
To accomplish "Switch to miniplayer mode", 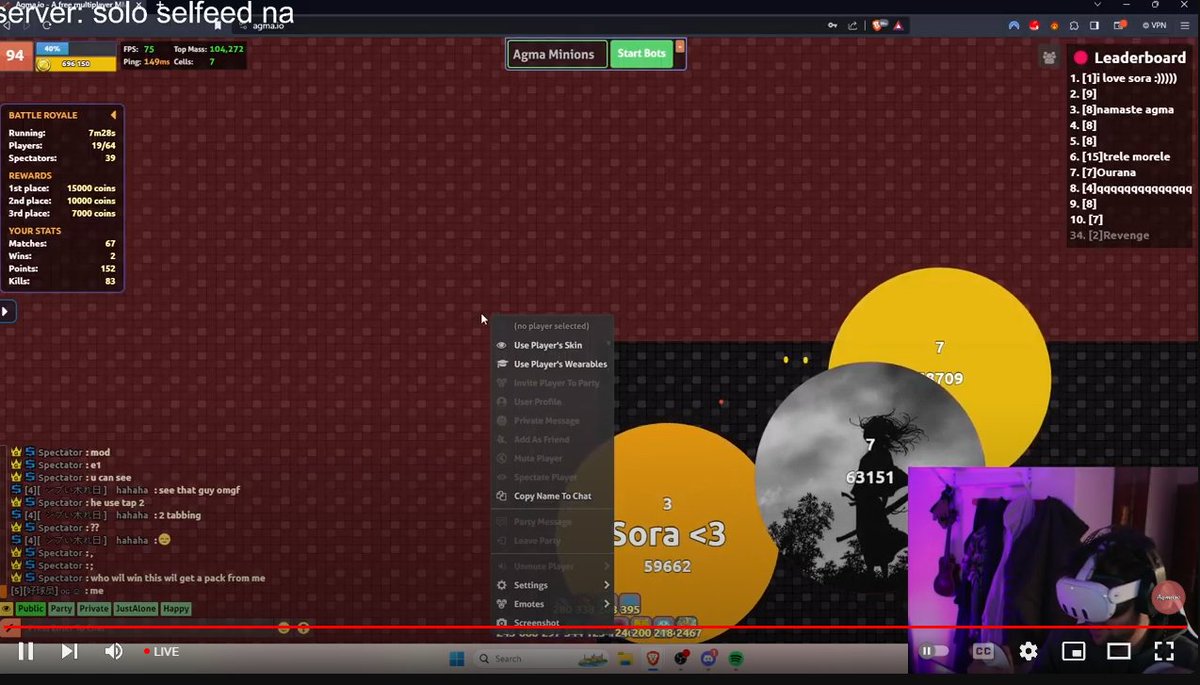I will 1073,651.
